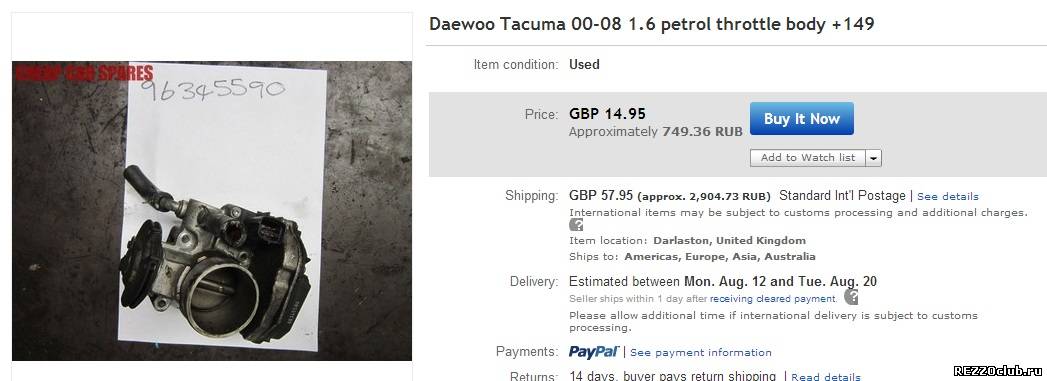Open See payment information link
The image size is (1047, 381).
pyautogui.click(x=700, y=352)
